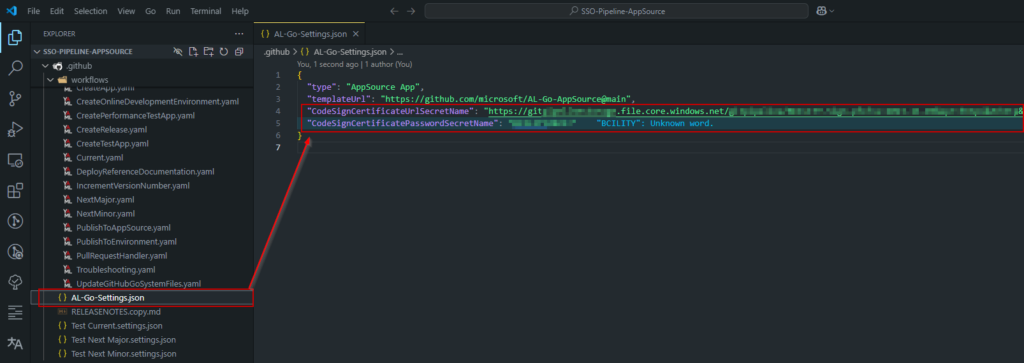Open CreateRelease.yaml file

click(112, 129)
